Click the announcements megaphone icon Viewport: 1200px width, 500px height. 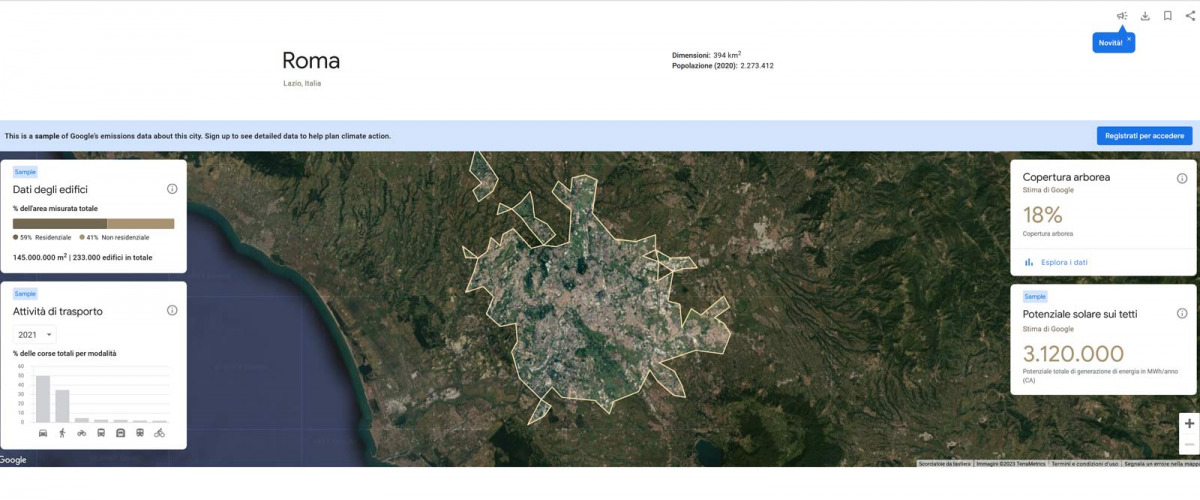[x=1122, y=16]
